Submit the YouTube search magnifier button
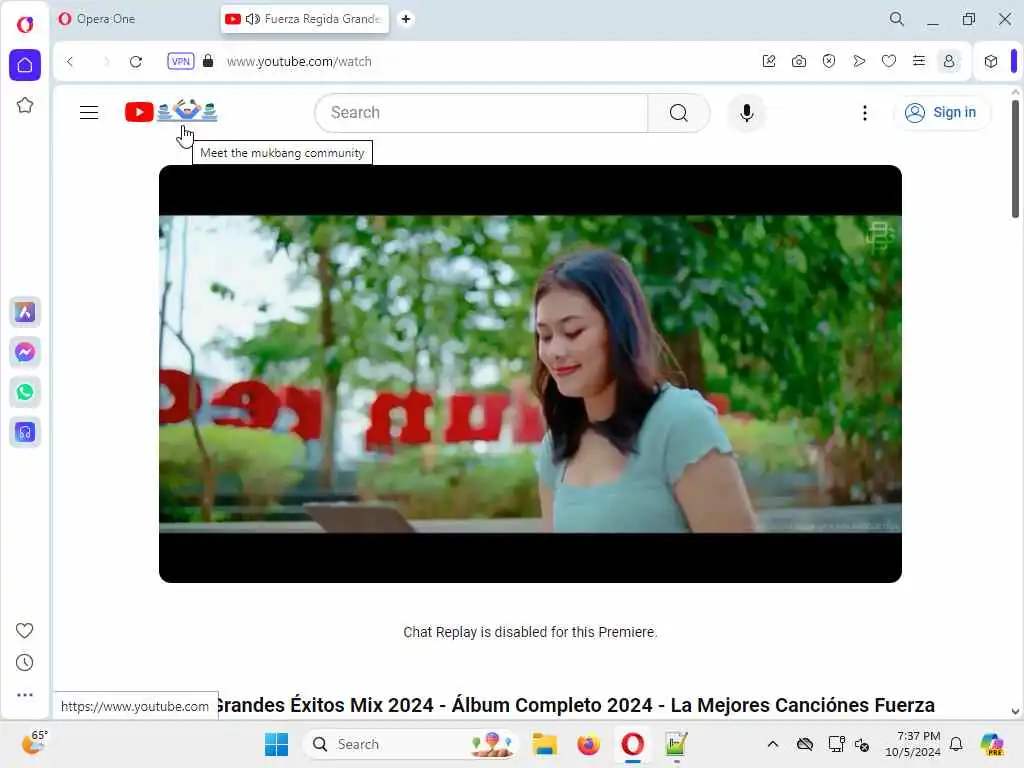 679,112
